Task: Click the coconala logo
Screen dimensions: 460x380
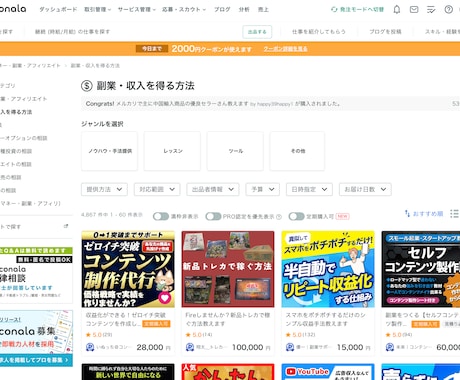Action: click(13, 9)
